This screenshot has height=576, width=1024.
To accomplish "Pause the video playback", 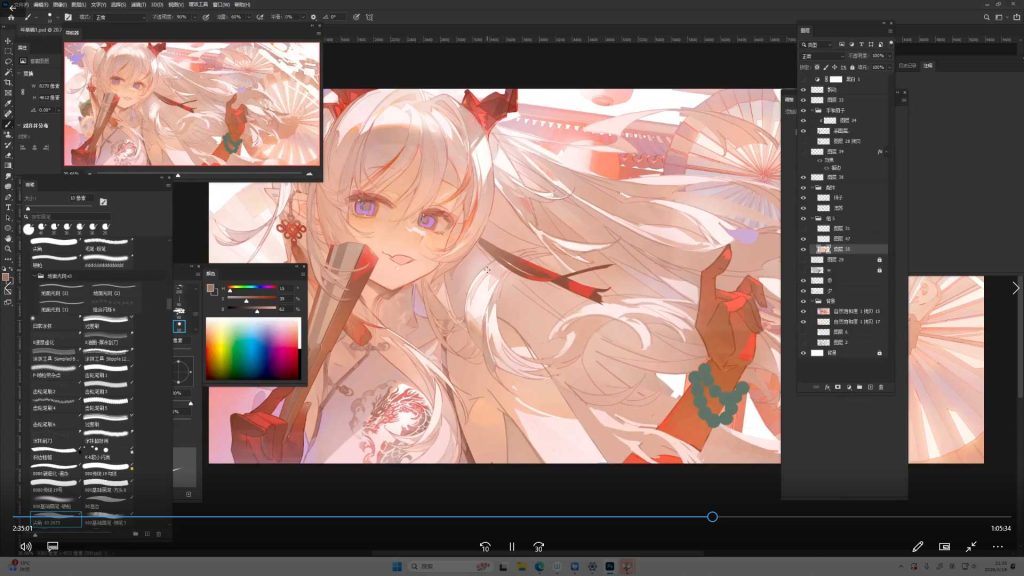I will point(511,547).
